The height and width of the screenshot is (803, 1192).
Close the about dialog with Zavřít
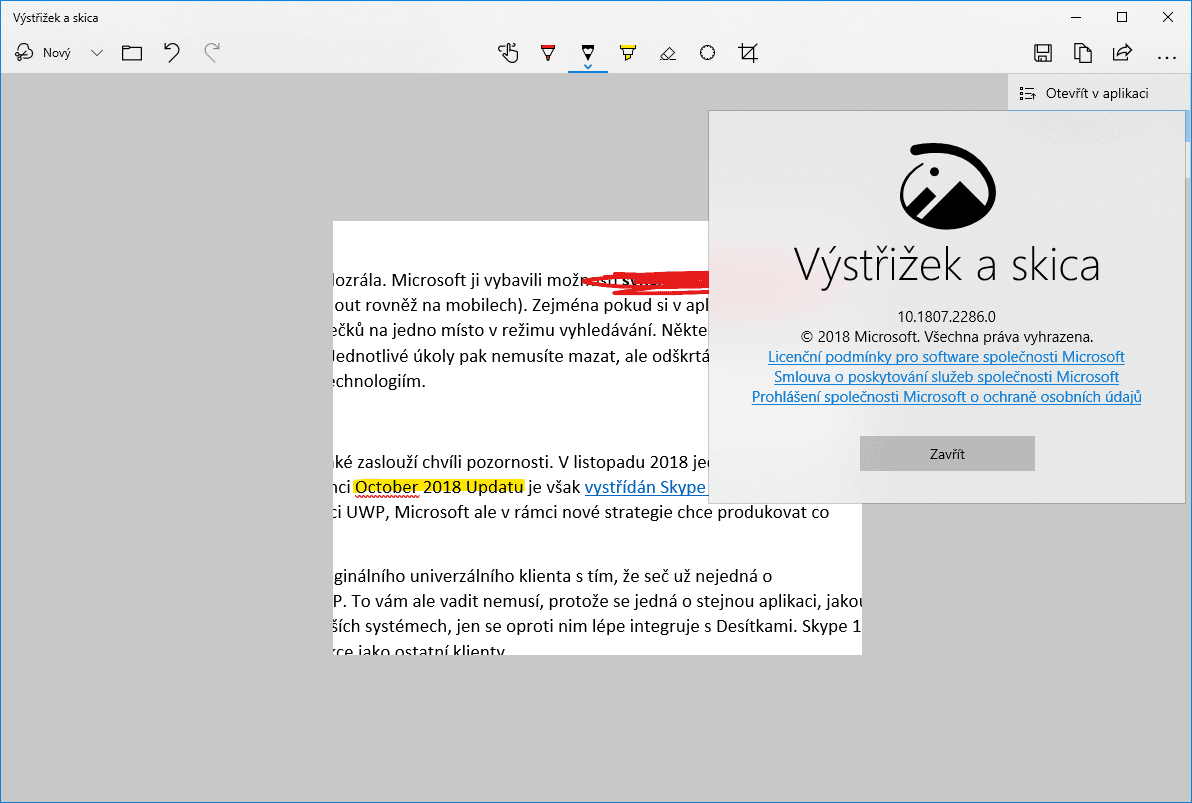pos(946,453)
